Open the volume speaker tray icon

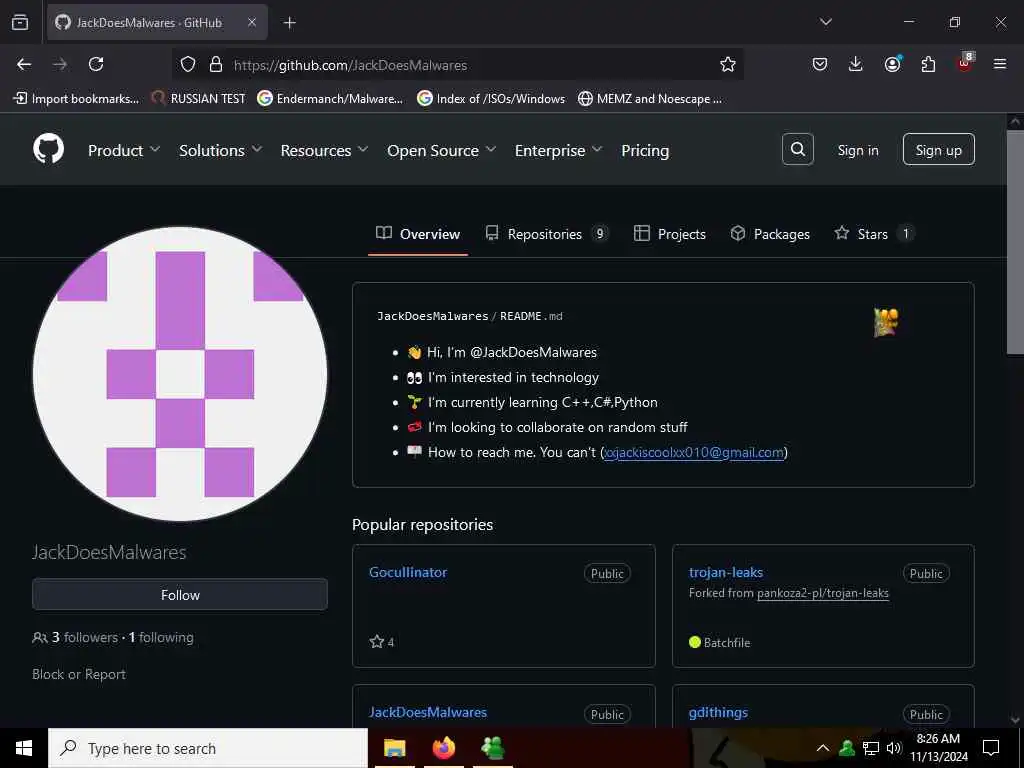coord(894,748)
